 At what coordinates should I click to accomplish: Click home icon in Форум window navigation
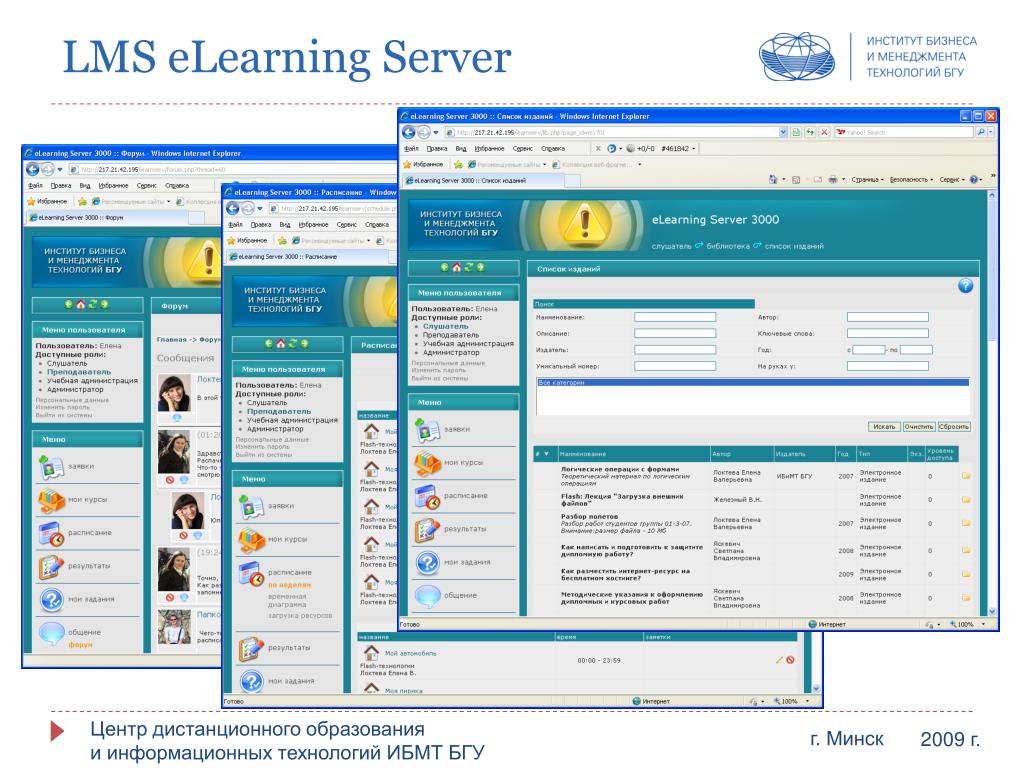80,304
